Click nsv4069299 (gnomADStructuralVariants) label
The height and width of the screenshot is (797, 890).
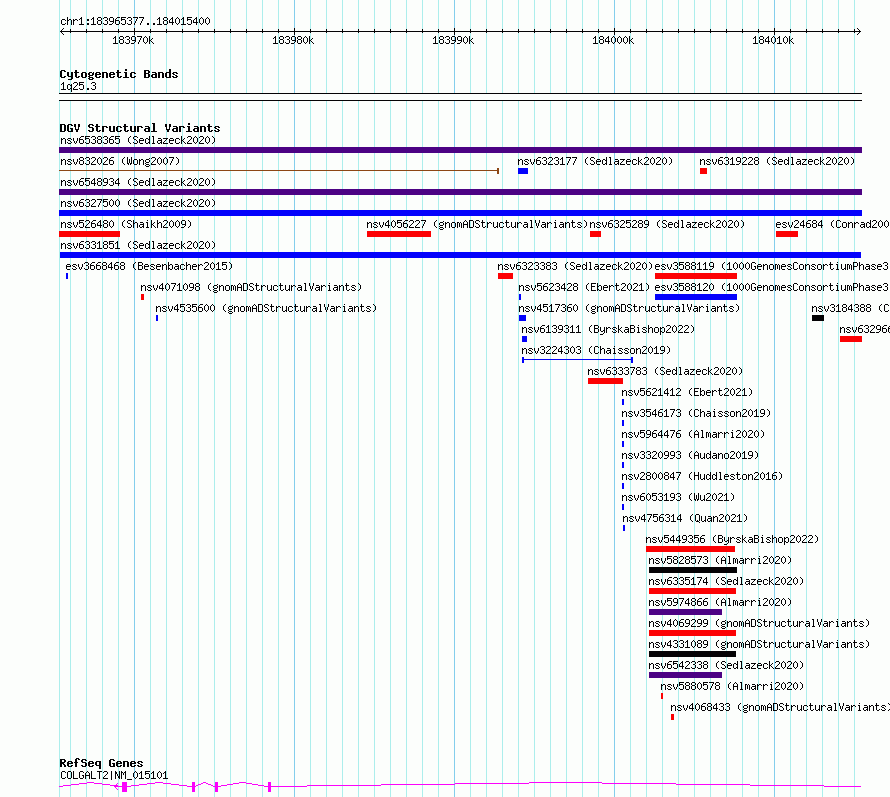pos(759,623)
